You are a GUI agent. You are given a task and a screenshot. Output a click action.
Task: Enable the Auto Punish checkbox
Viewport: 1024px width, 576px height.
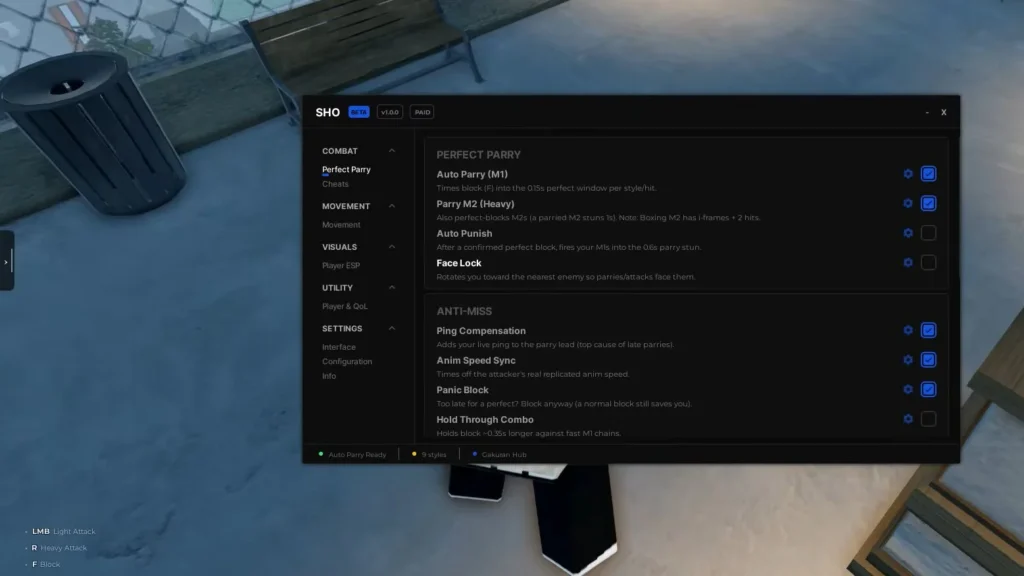[x=928, y=232]
